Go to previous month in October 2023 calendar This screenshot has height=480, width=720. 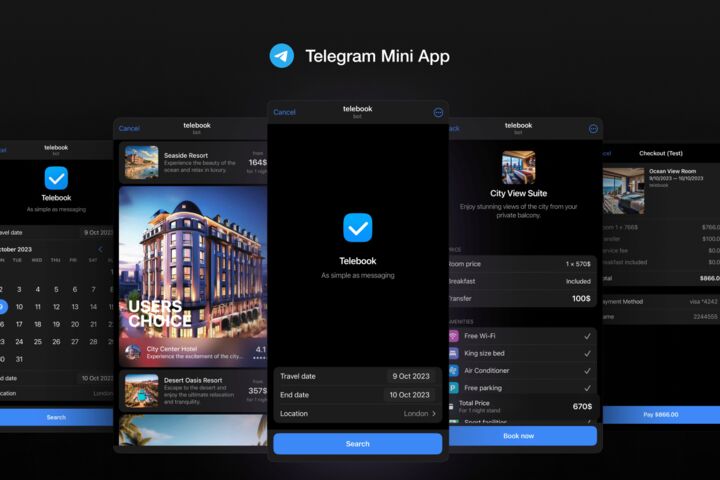pyautogui.click(x=101, y=249)
